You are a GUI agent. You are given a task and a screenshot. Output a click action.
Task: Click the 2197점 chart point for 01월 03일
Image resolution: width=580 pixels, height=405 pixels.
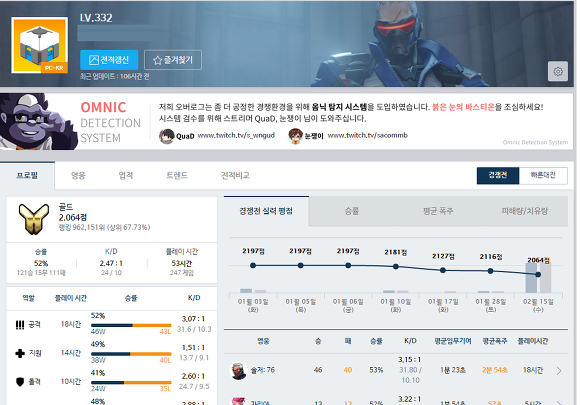pyautogui.click(x=253, y=266)
